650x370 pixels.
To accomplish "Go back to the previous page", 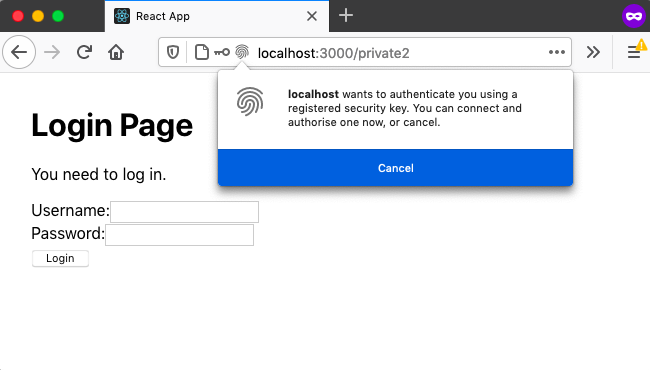I will click(19, 52).
